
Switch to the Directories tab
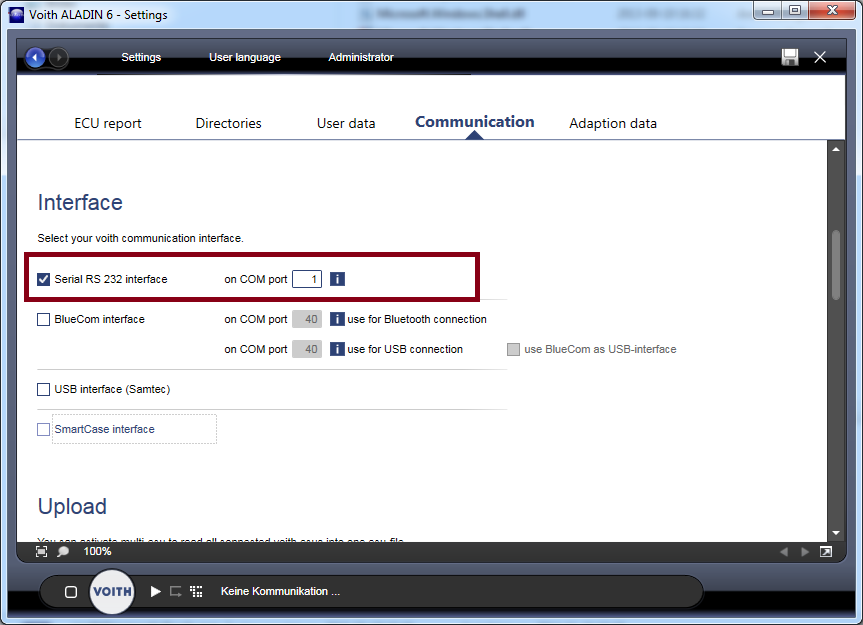[x=228, y=123]
